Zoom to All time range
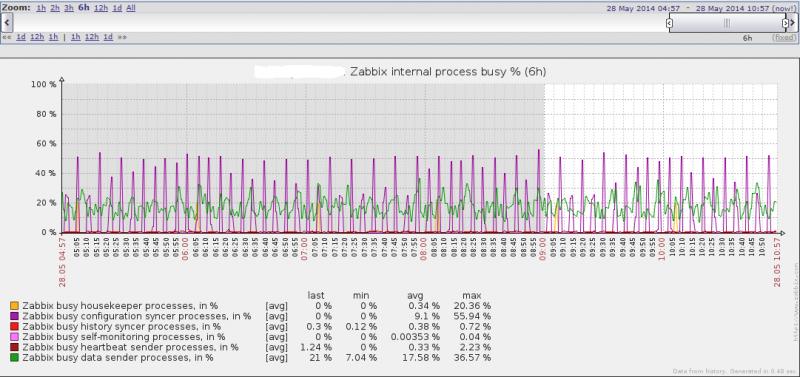The height and width of the screenshot is (377, 800). tap(131, 8)
